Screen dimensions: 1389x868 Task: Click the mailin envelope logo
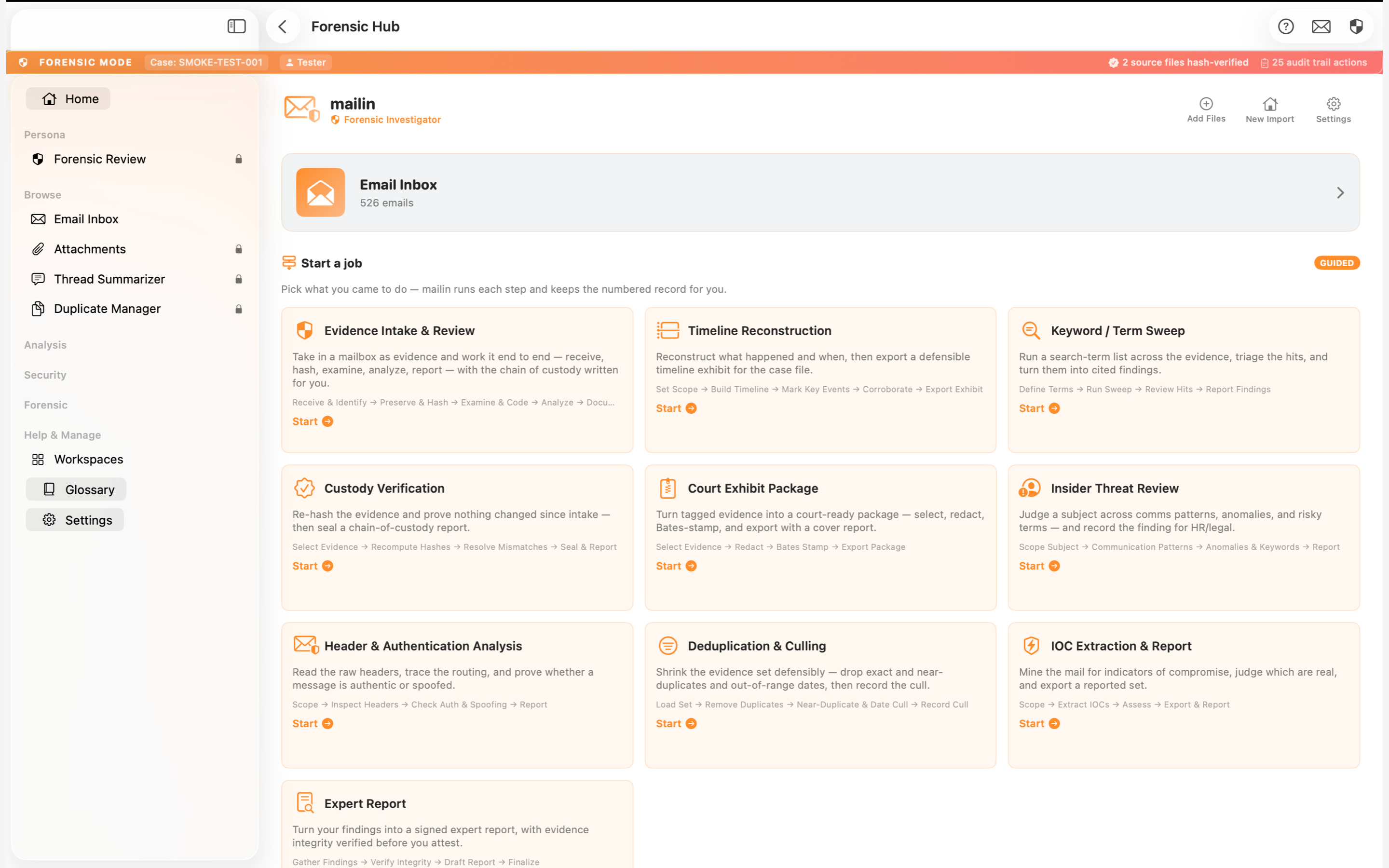tap(301, 108)
